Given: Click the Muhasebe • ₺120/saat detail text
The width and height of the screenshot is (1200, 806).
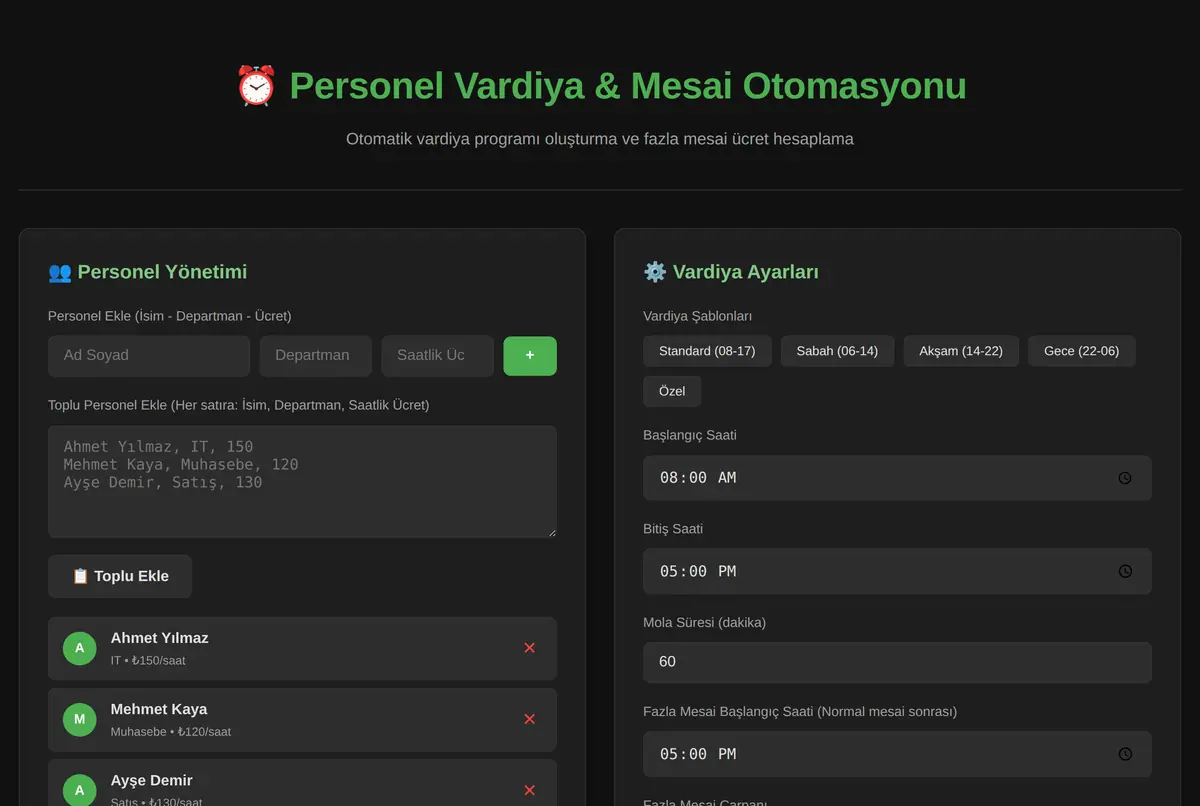Looking at the screenshot, I should [x=171, y=732].
